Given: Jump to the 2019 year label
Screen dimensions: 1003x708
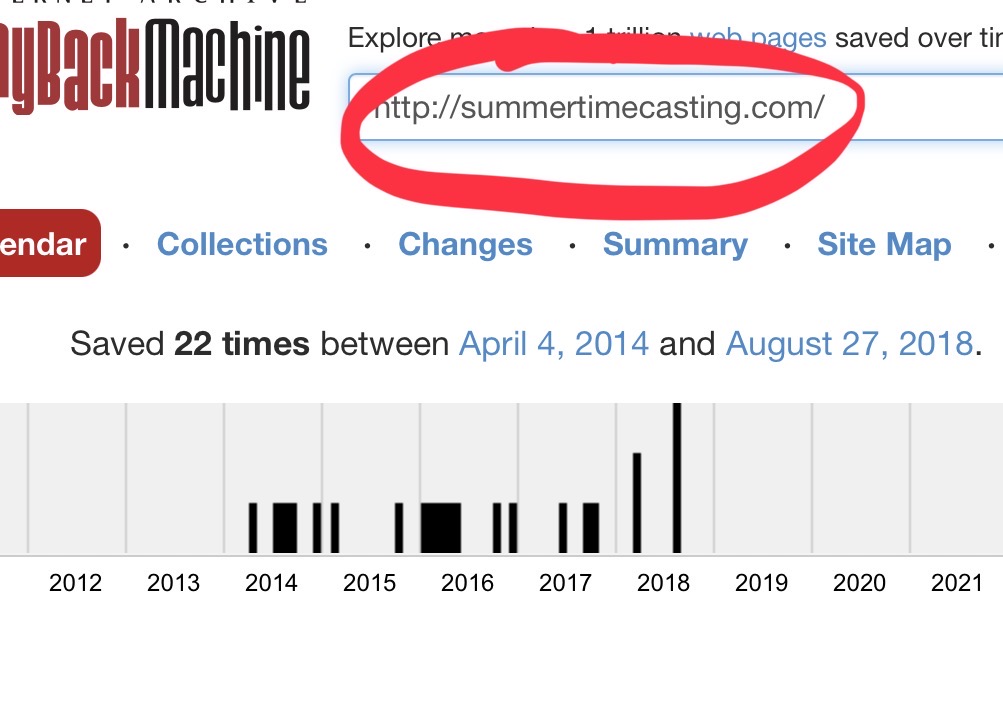Looking at the screenshot, I should [762, 582].
